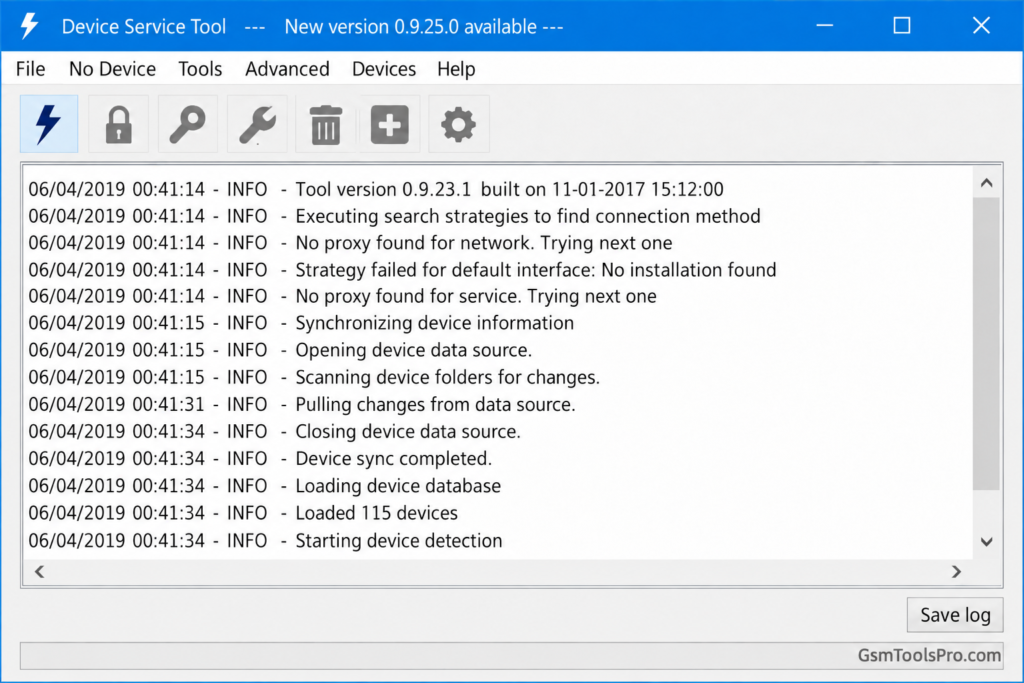
Task: Select 'Pulling changes from data source.' line
Action: tap(302, 404)
